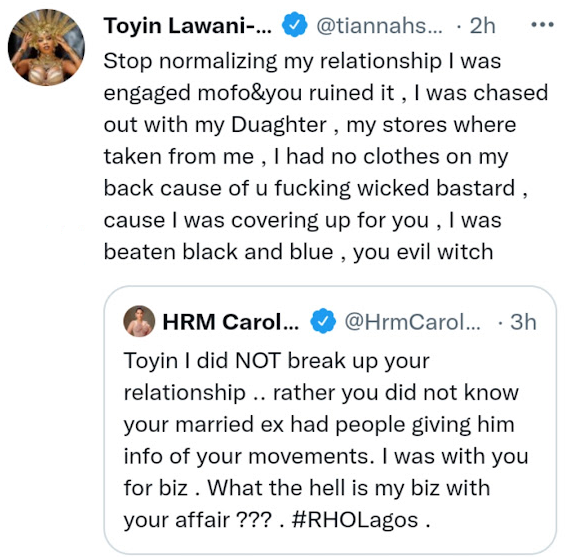Open the three-dot more options menu

point(542,25)
